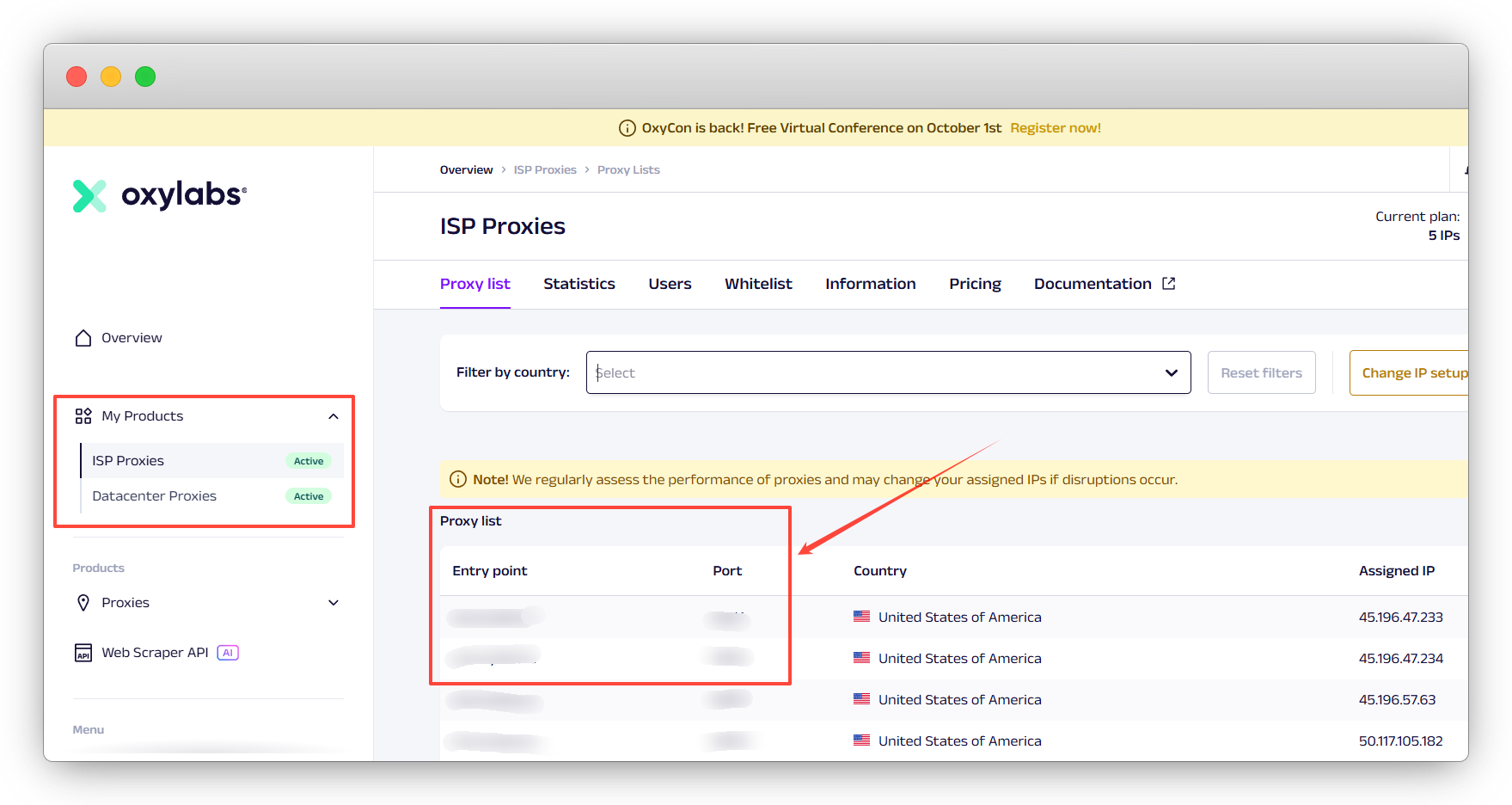Open the Filter by country dropdown arrow
The height and width of the screenshot is (805, 1512).
(x=1171, y=372)
